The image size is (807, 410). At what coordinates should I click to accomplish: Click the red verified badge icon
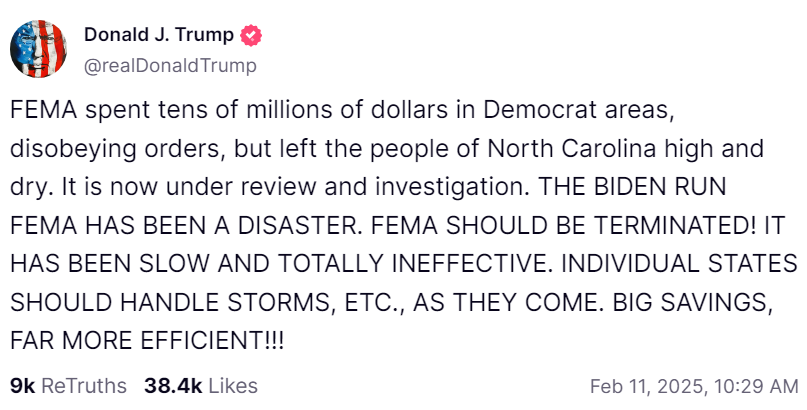[254, 36]
